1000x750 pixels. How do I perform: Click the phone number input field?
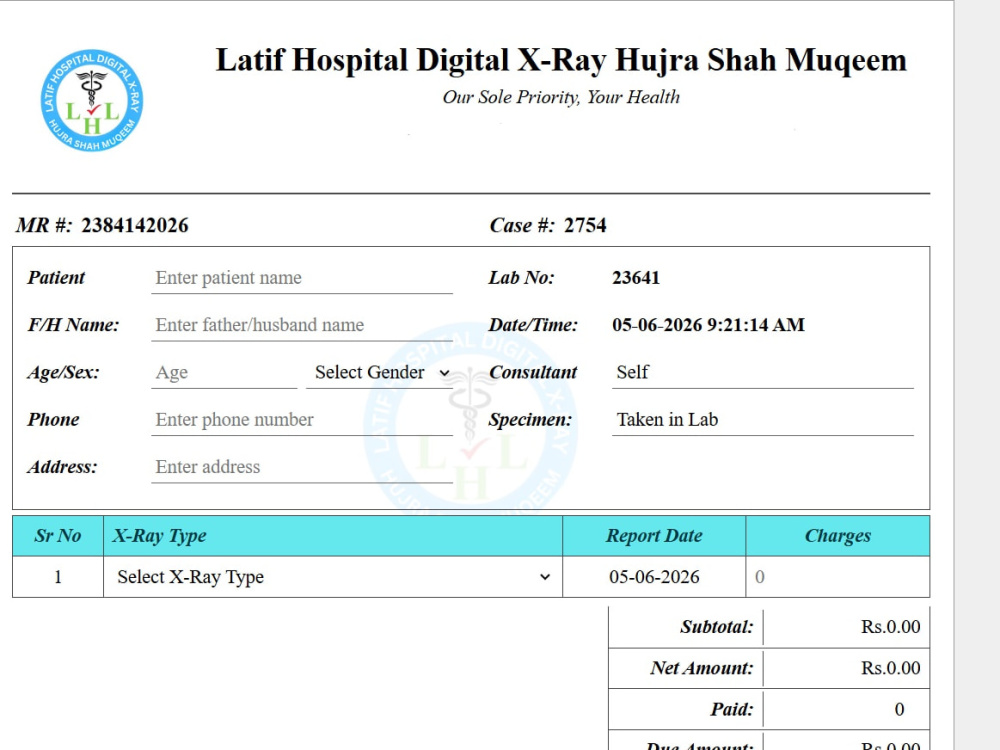(302, 420)
